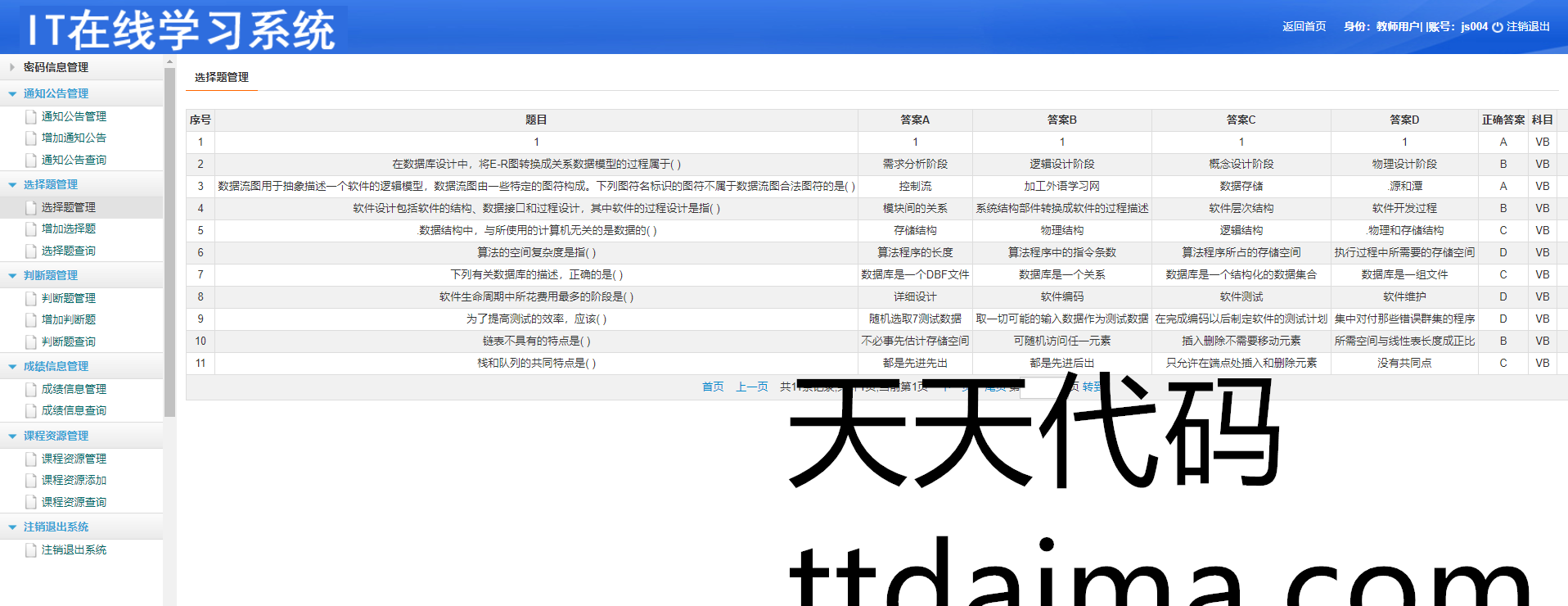1568x606 pixels.
Task: Select the 选择题管理 tab in content area
Action: click(x=221, y=77)
